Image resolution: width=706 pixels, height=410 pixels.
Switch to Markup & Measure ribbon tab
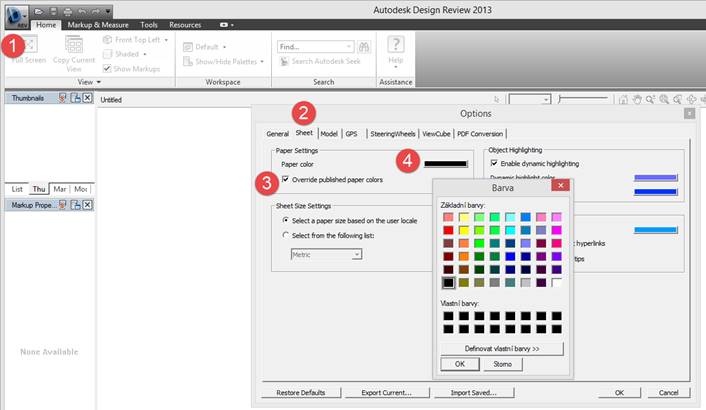point(99,23)
